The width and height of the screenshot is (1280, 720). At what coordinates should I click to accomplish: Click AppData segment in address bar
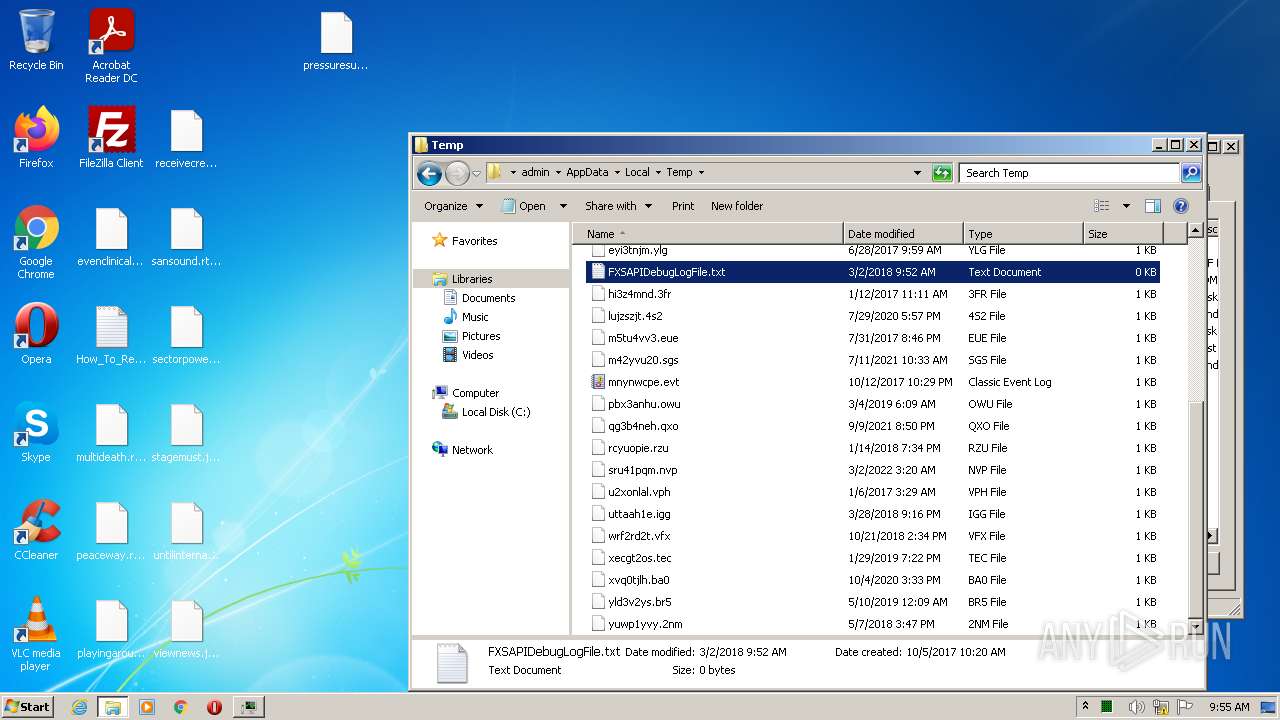586,173
